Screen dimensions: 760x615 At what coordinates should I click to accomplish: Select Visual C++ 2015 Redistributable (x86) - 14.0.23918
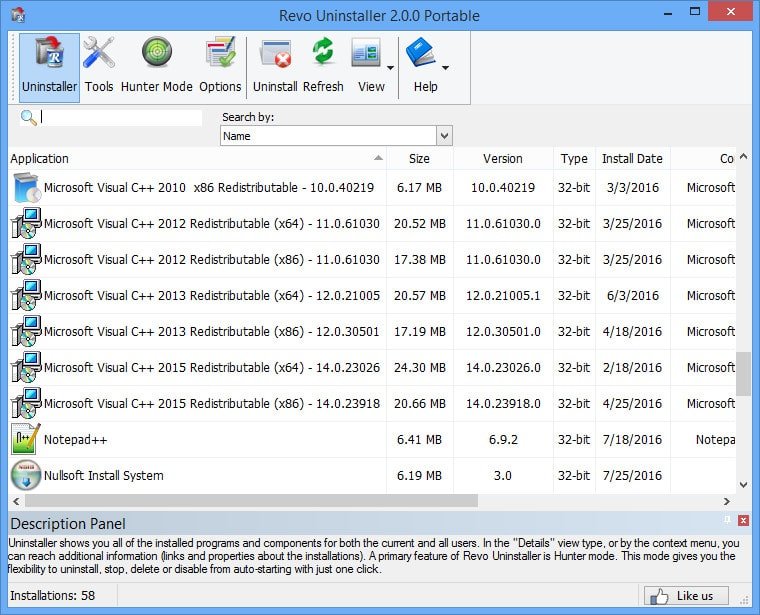[x=212, y=403]
